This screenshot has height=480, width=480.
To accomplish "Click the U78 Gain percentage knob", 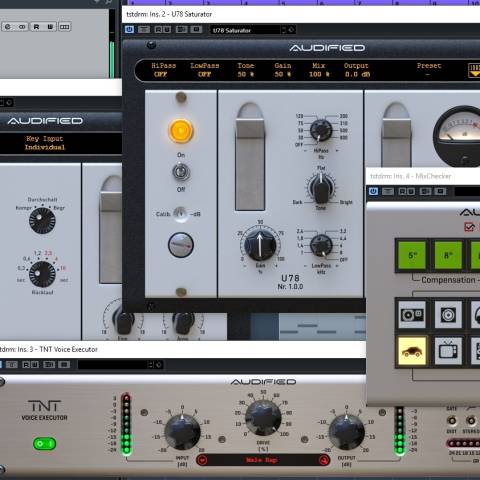I will coord(260,244).
